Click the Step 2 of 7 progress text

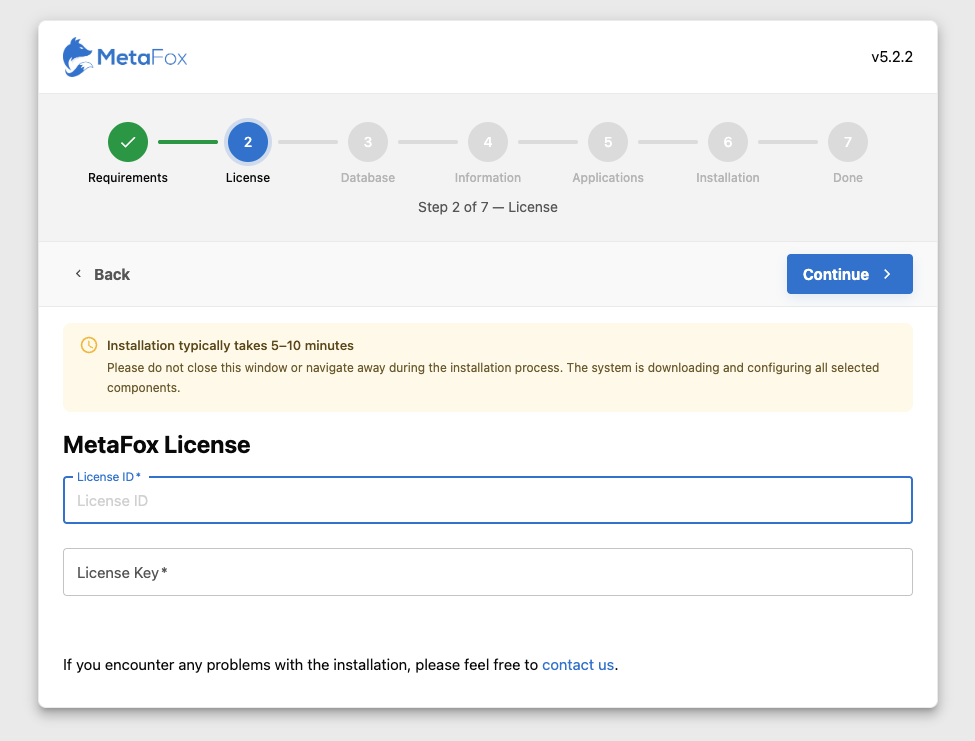[x=488, y=207]
